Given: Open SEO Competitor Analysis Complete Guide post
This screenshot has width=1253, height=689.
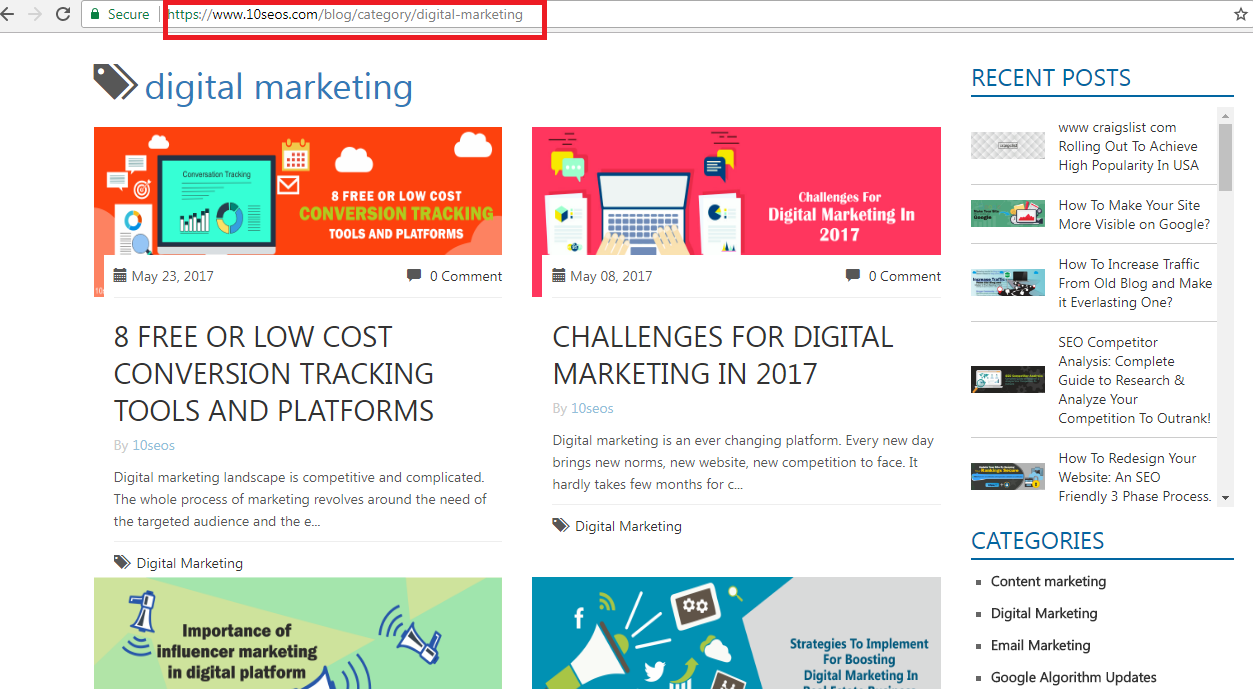Looking at the screenshot, I should coord(1135,380).
